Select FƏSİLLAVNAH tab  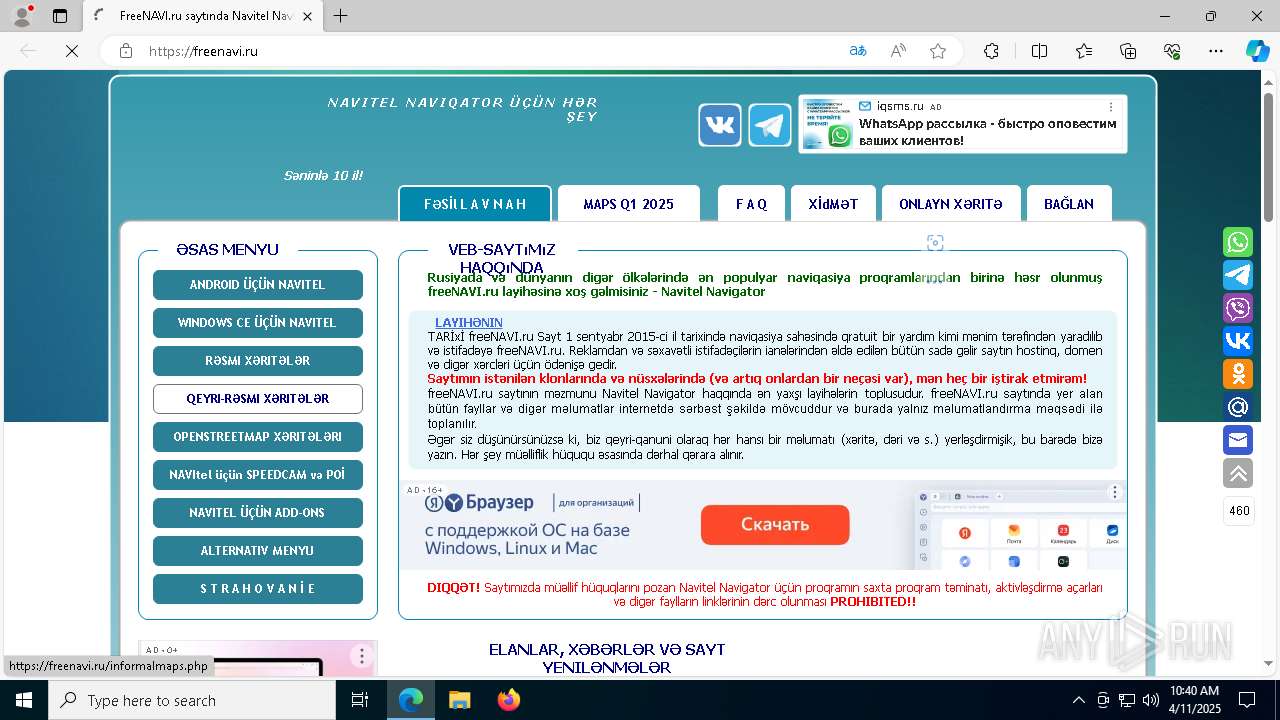click(x=475, y=204)
